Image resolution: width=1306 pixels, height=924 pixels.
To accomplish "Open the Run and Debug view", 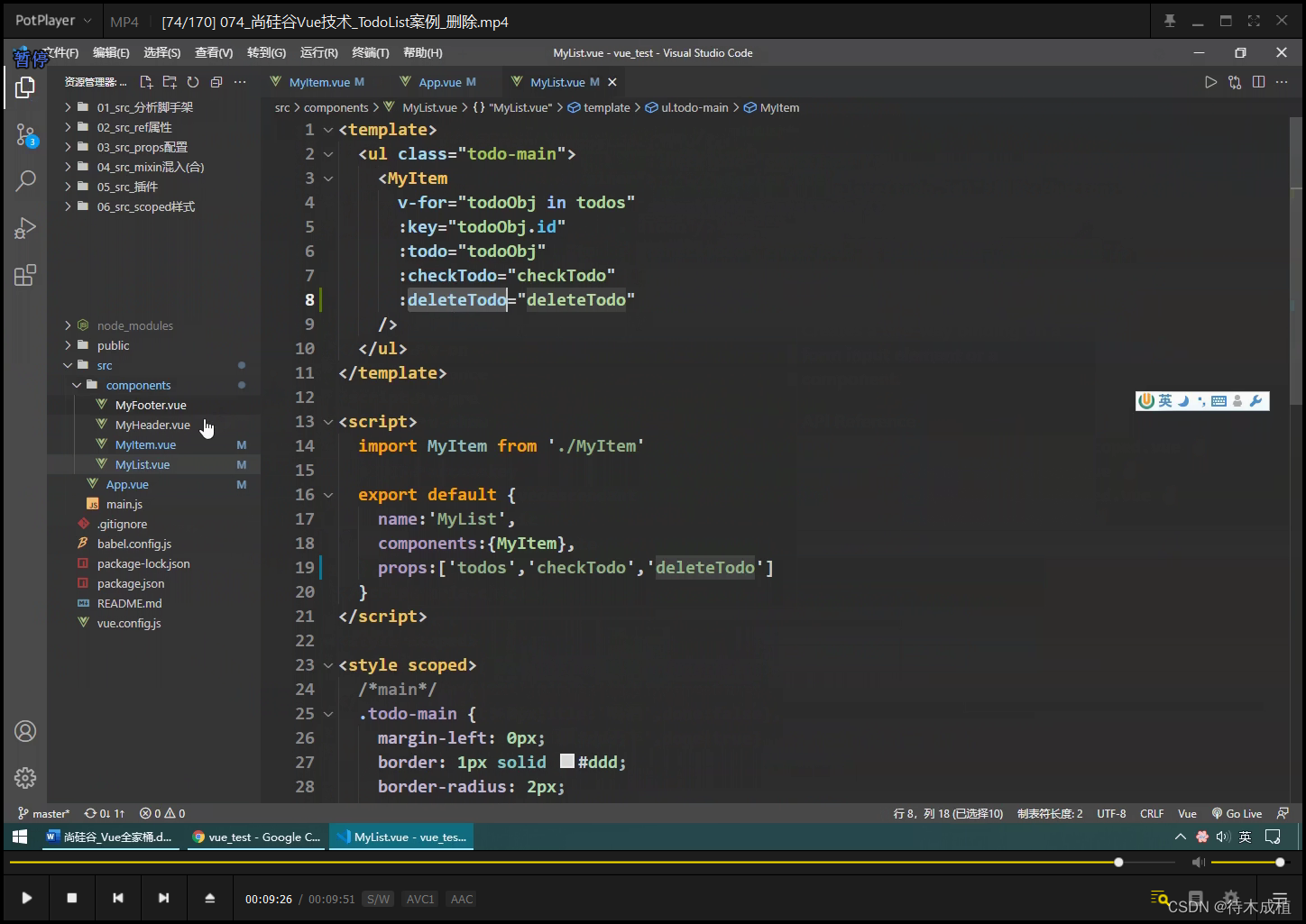I will [25, 228].
